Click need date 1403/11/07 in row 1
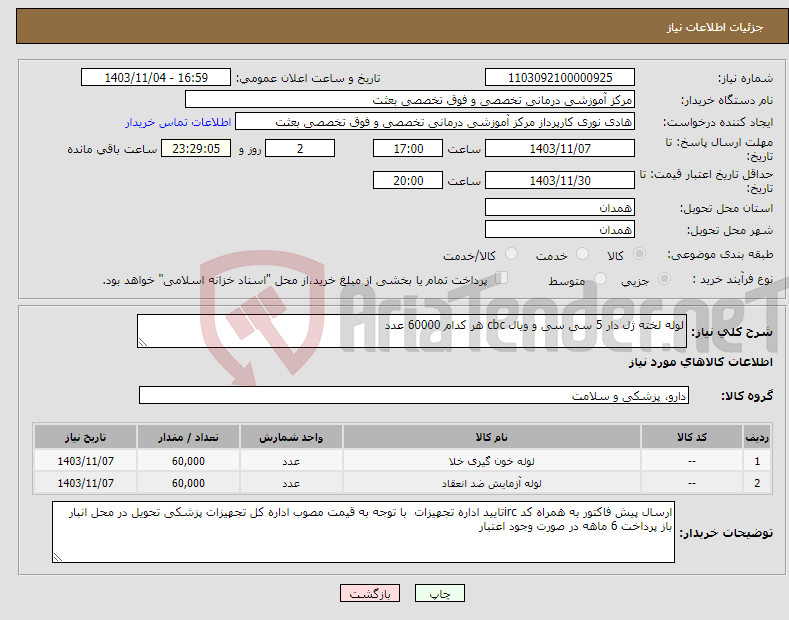789x620 pixels. (86, 461)
